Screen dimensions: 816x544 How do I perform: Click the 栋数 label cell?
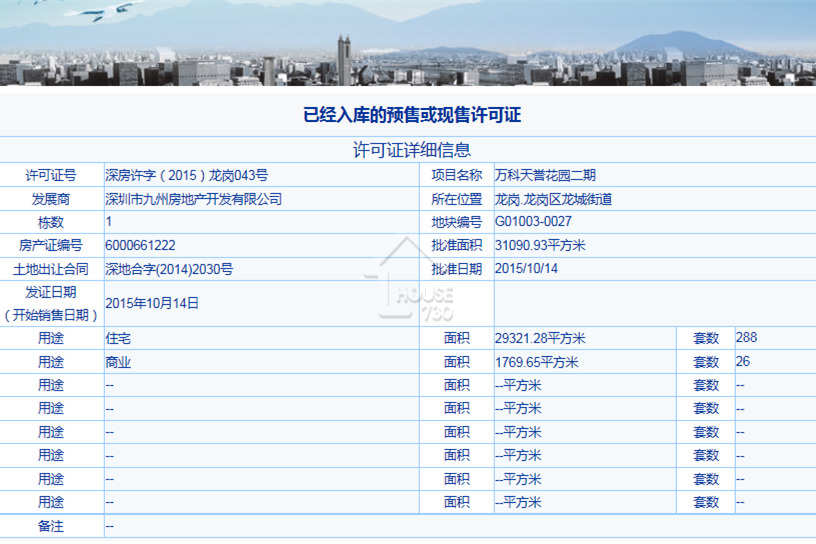[x=51, y=222]
